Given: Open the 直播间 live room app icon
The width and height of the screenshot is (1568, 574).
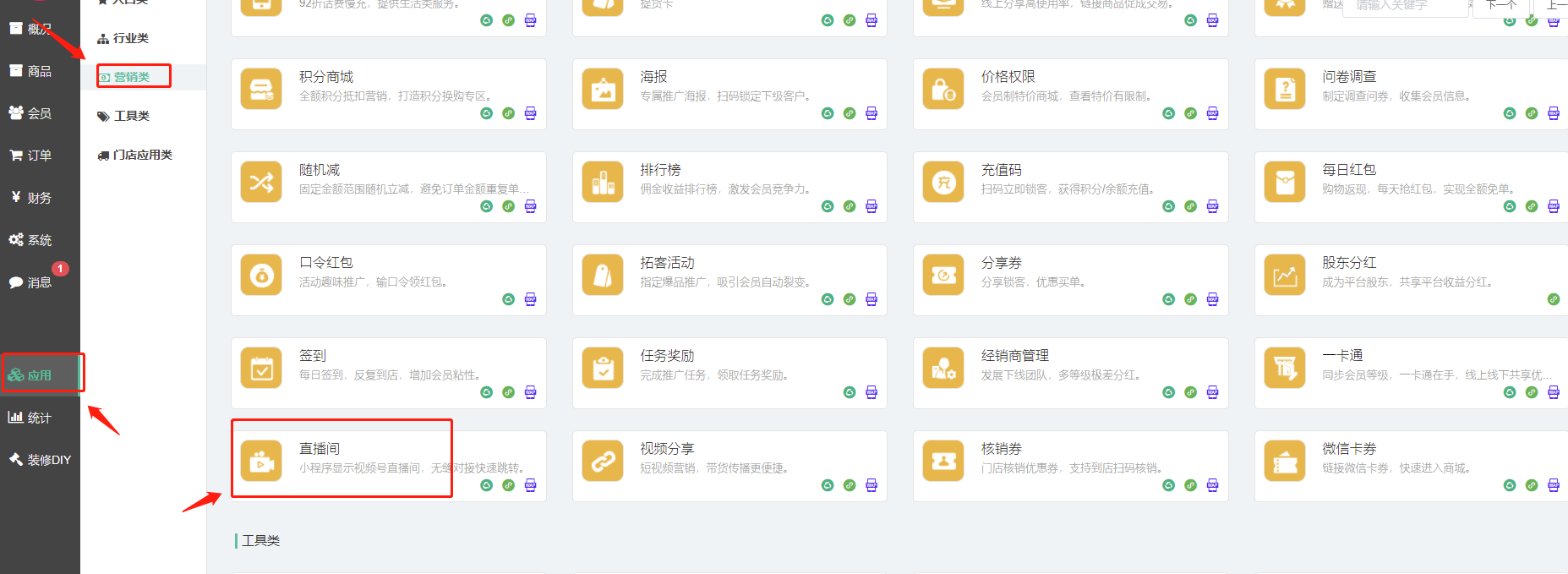Looking at the screenshot, I should (x=261, y=462).
